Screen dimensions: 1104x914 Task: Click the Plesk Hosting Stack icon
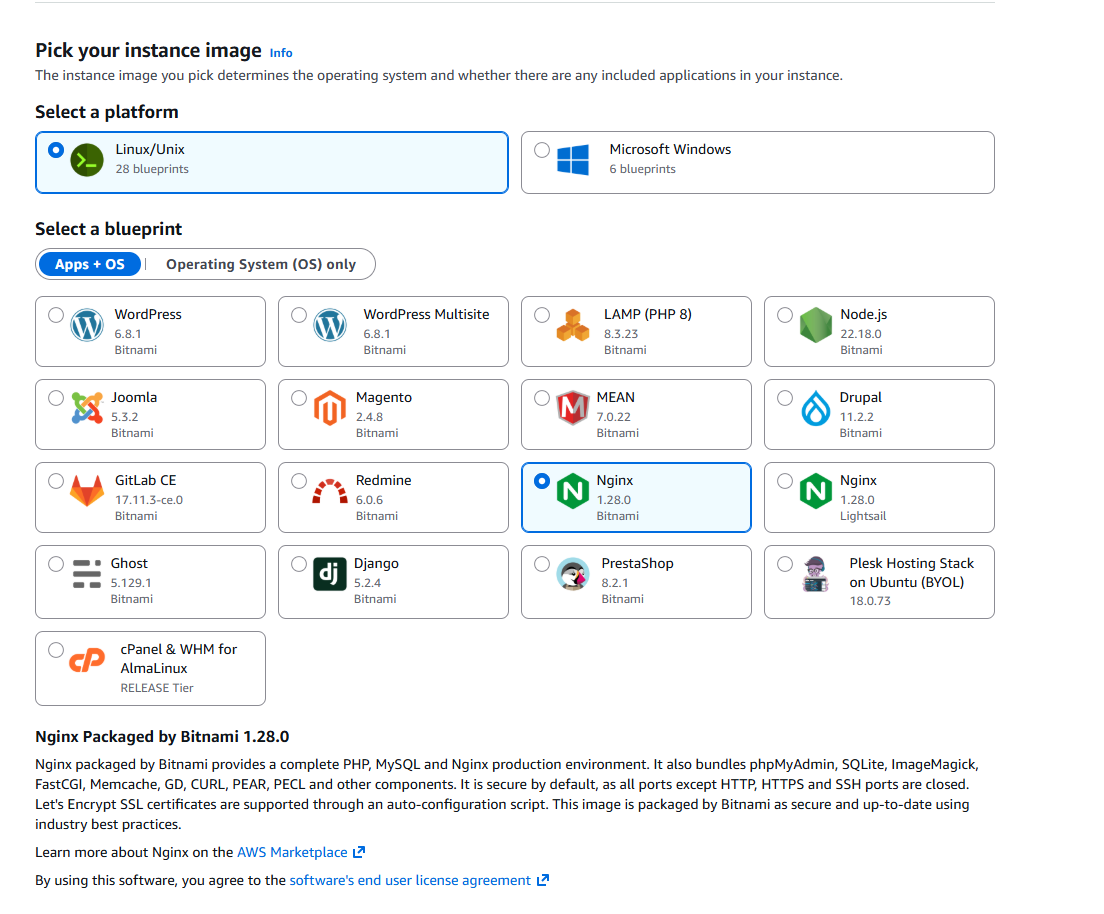815,574
